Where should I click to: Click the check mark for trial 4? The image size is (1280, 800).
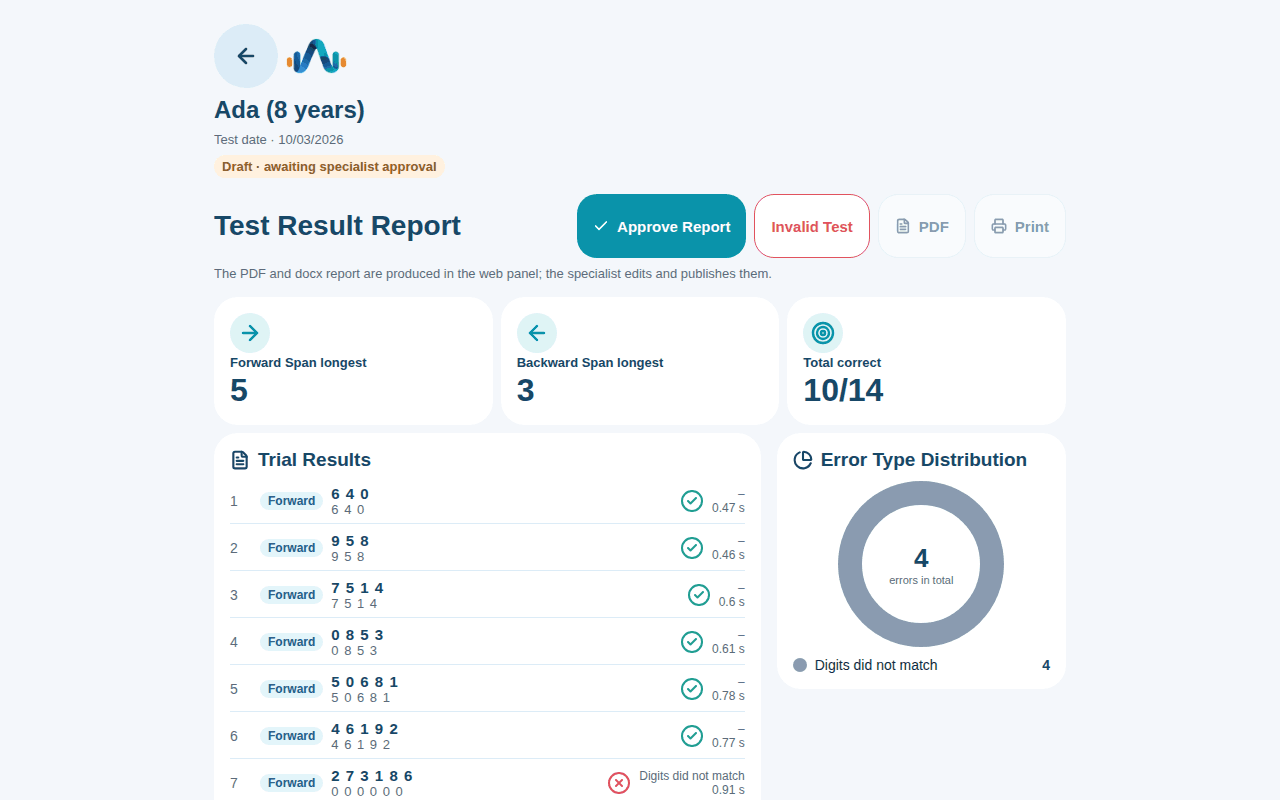[x=692, y=642]
